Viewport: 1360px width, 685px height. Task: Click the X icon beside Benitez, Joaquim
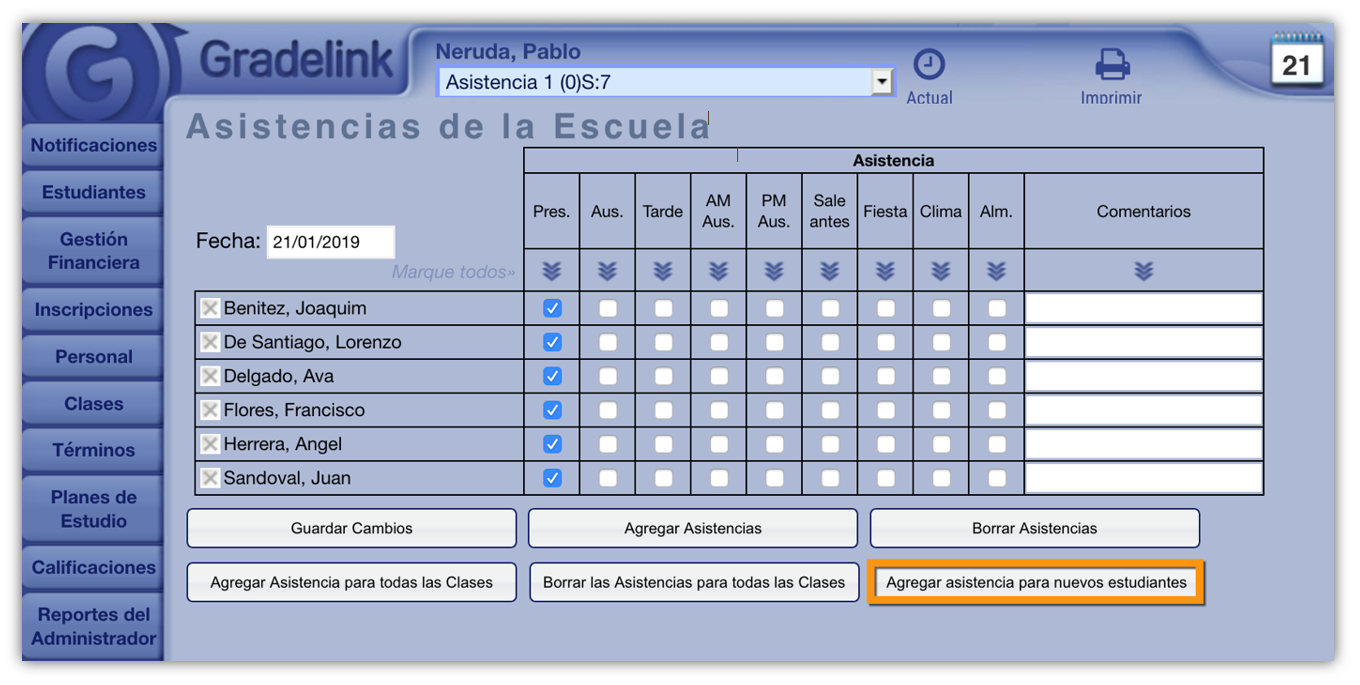coord(210,308)
